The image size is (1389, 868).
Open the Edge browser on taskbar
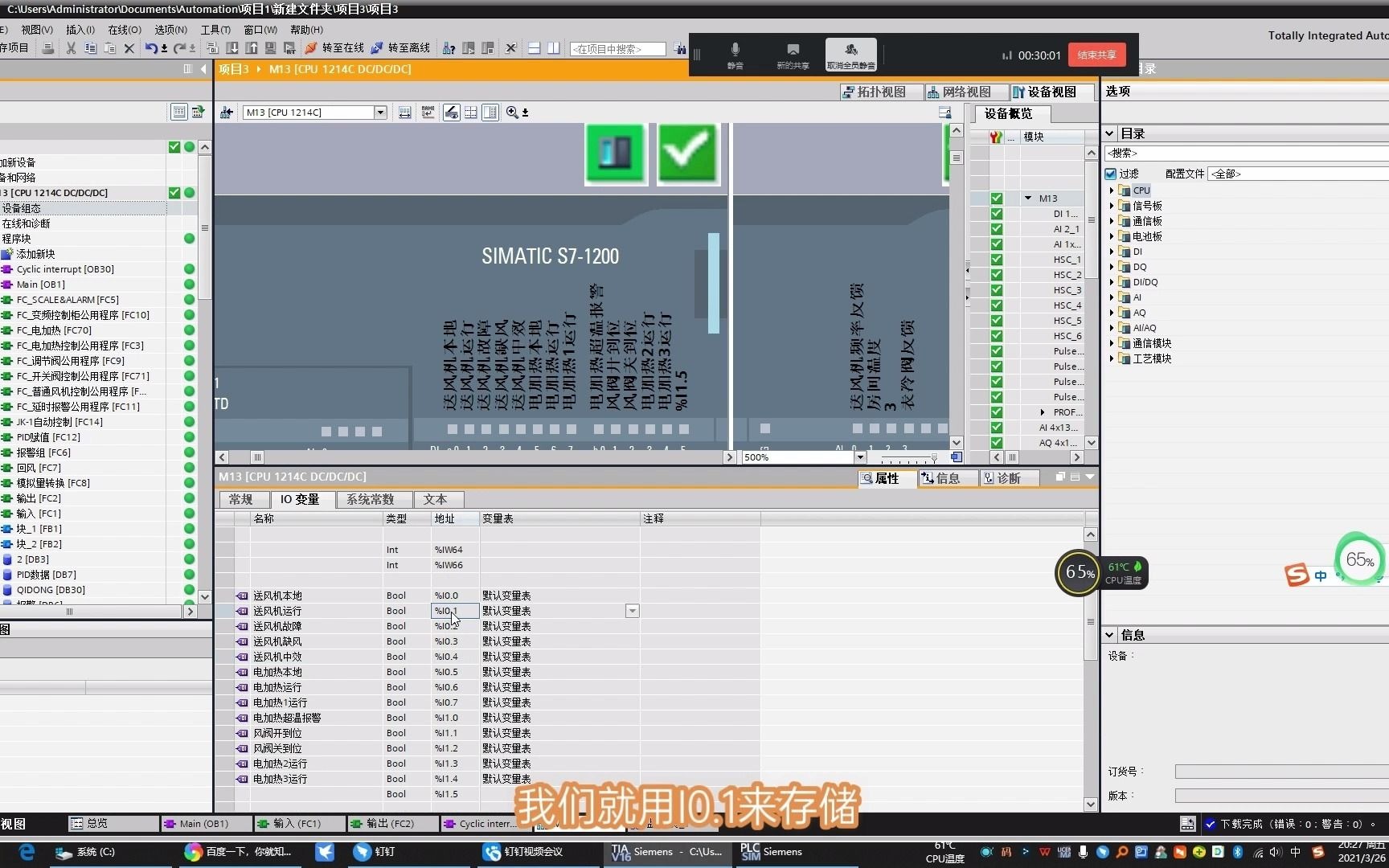tap(27, 852)
